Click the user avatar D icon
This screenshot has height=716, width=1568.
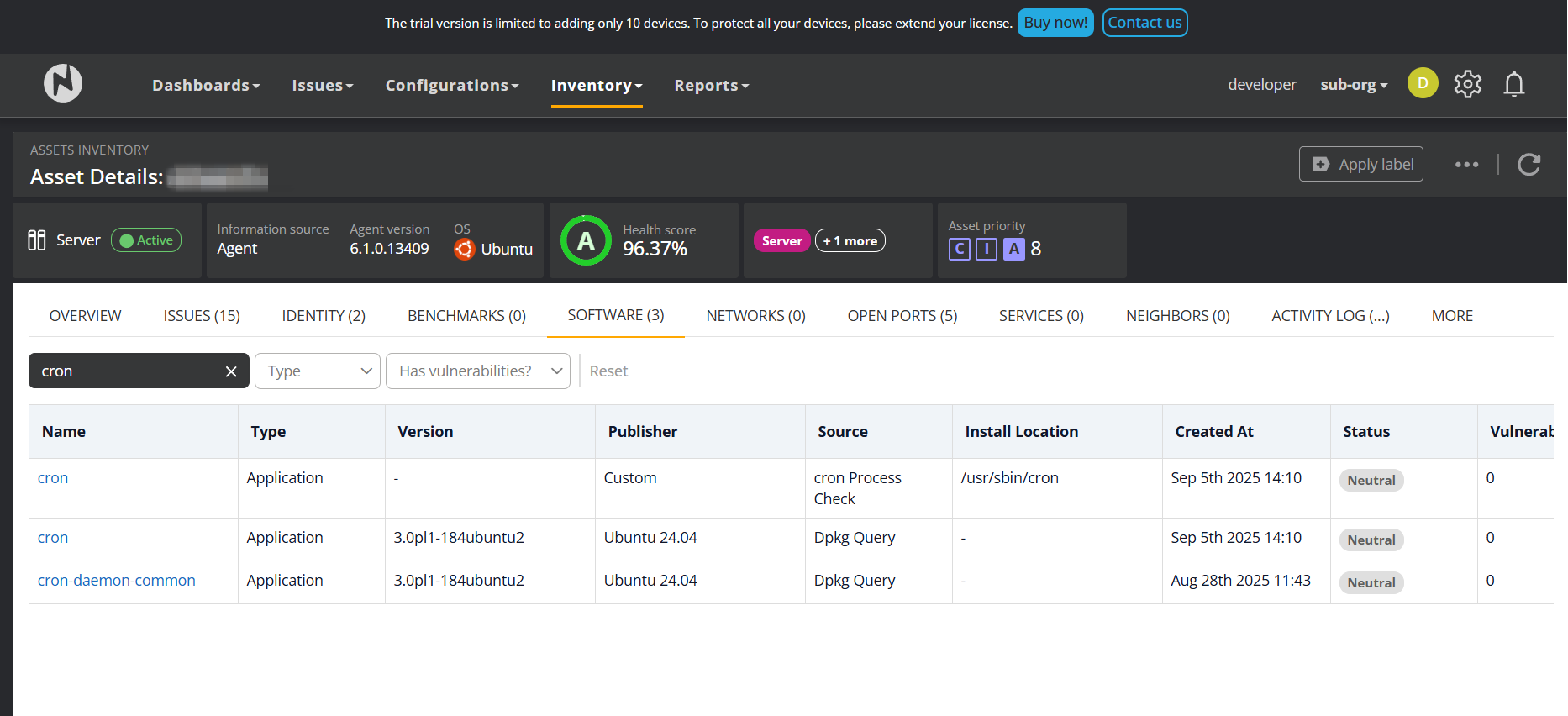pyautogui.click(x=1422, y=83)
